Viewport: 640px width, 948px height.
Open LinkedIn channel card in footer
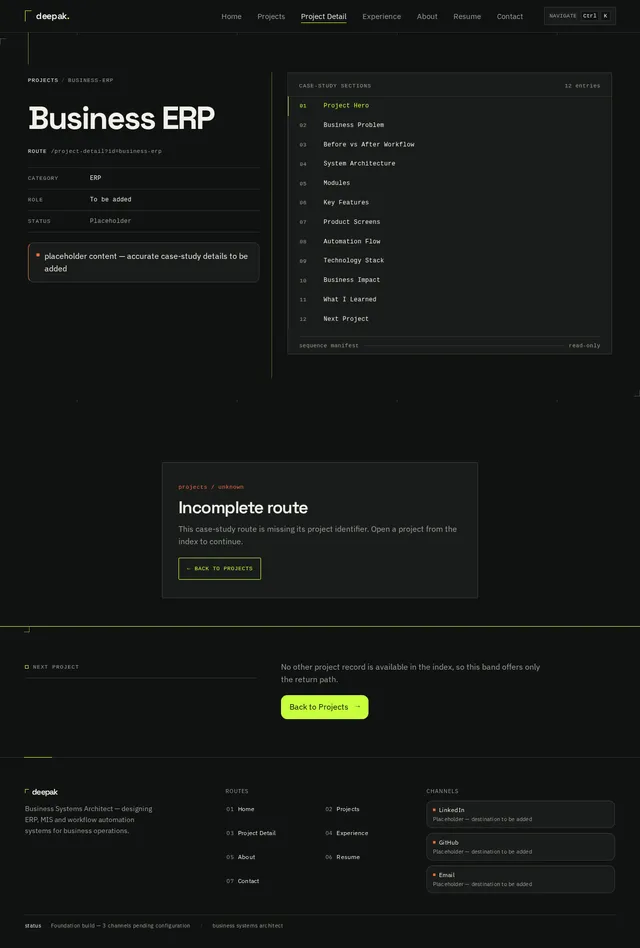[520, 814]
